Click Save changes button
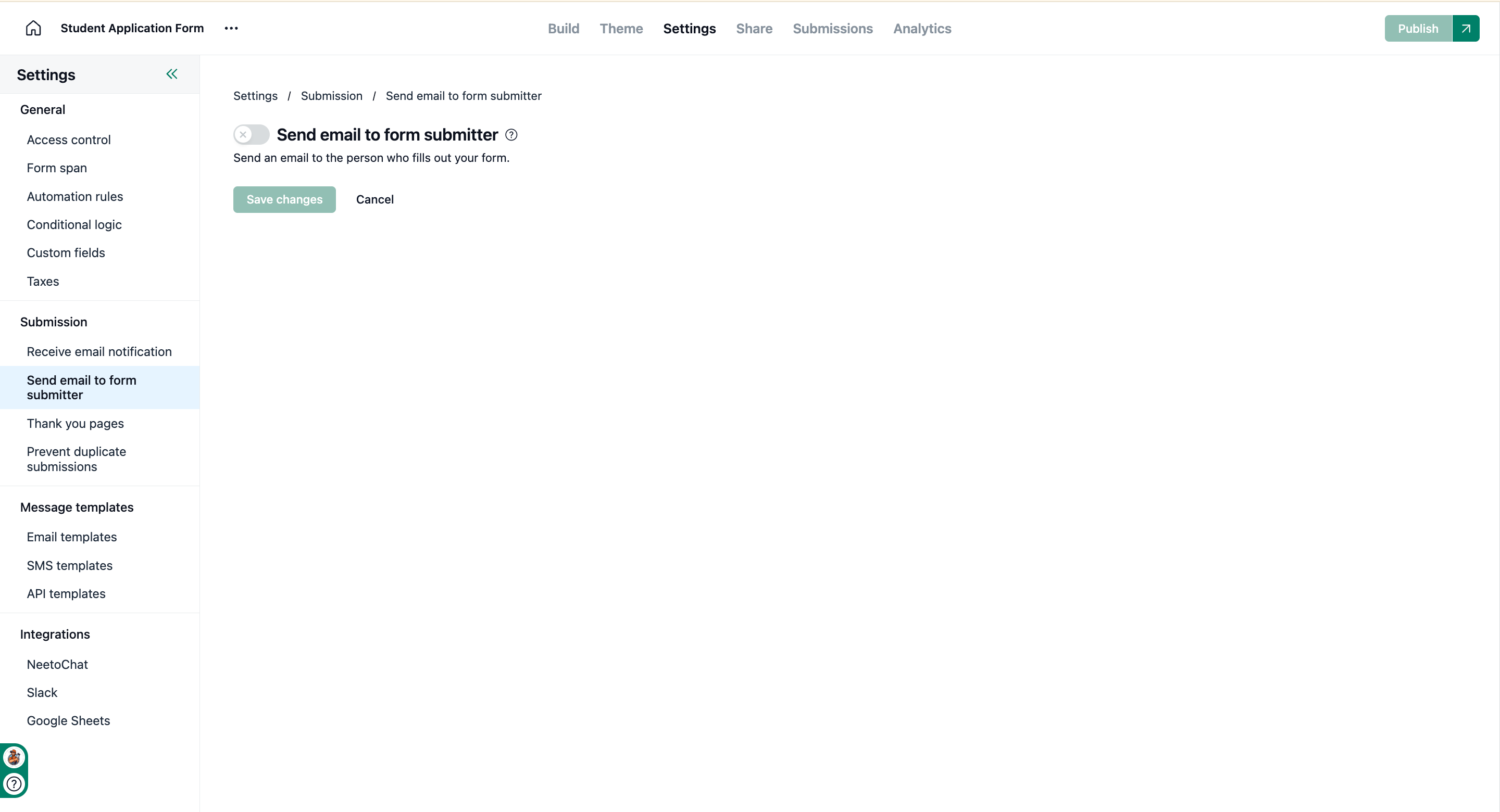The width and height of the screenshot is (1500, 812). click(x=284, y=200)
